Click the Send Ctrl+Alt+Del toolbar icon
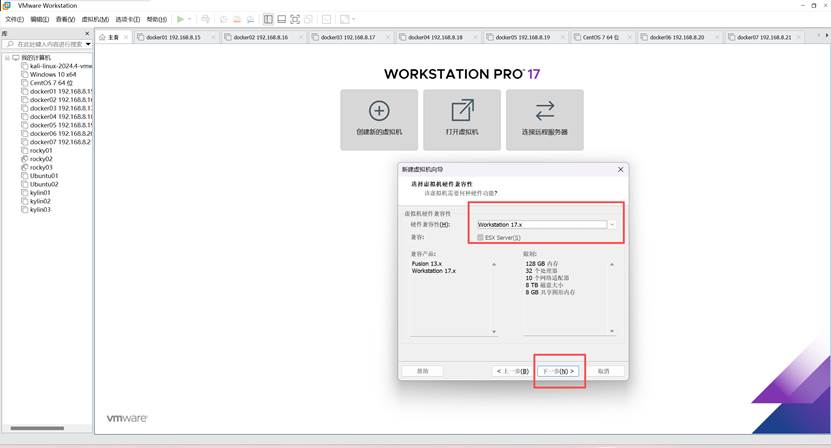Viewport: 831px width, 448px height. [x=206, y=19]
